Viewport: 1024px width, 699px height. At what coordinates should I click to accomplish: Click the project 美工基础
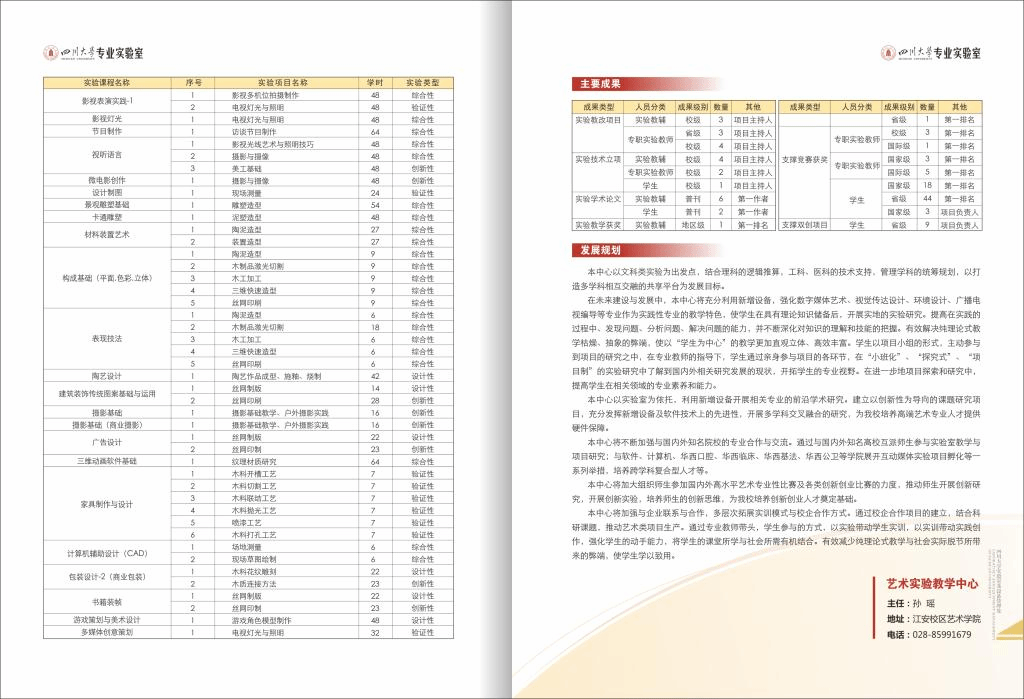tap(247, 169)
